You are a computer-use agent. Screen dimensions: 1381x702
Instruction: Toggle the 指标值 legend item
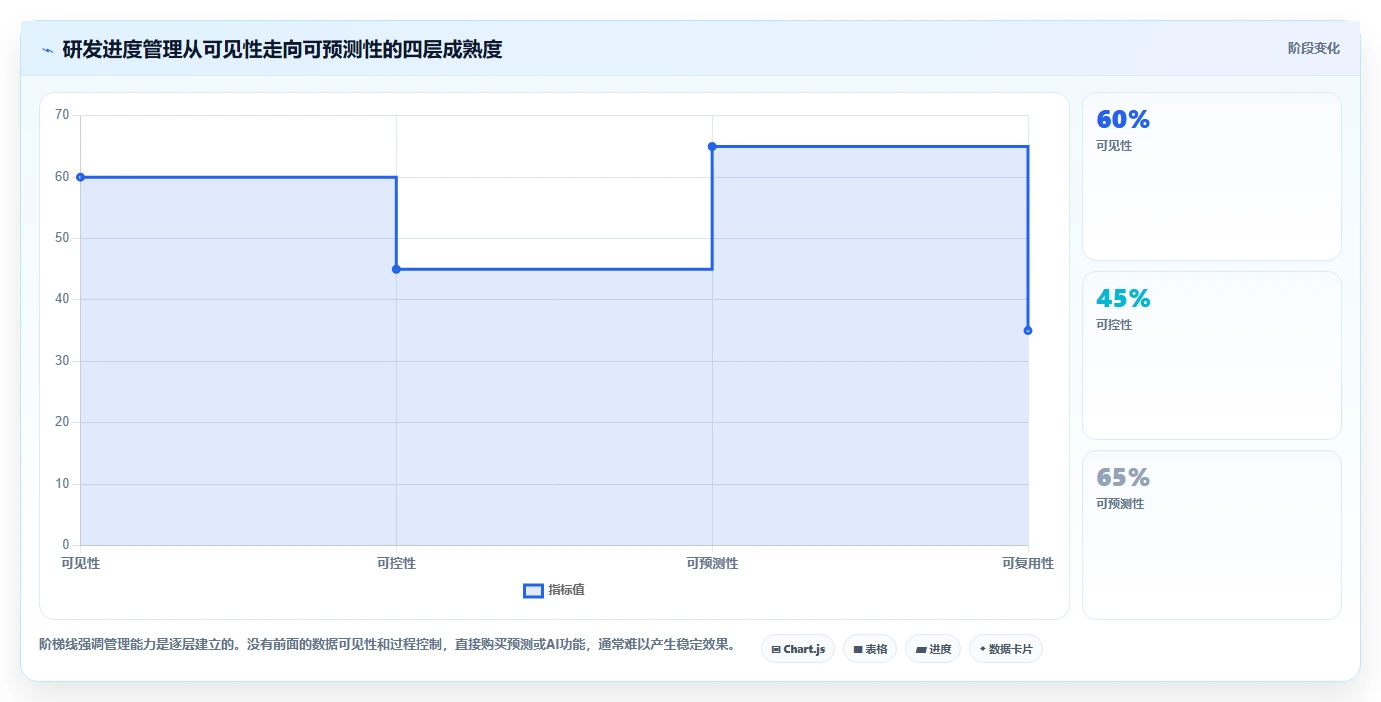pos(554,590)
